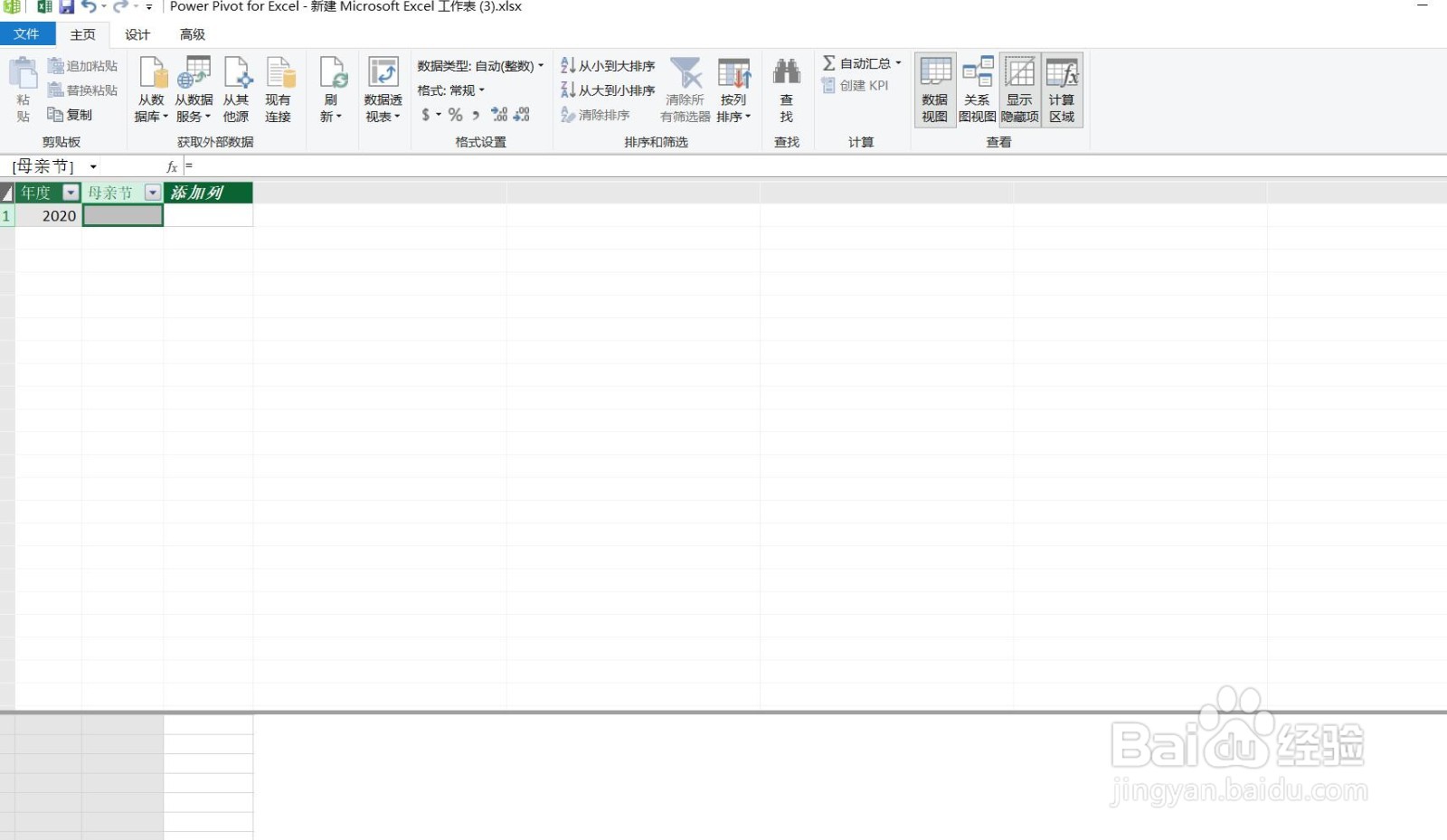This screenshot has width=1447, height=840.
Task: Decrease decimal places
Action: coord(522,115)
